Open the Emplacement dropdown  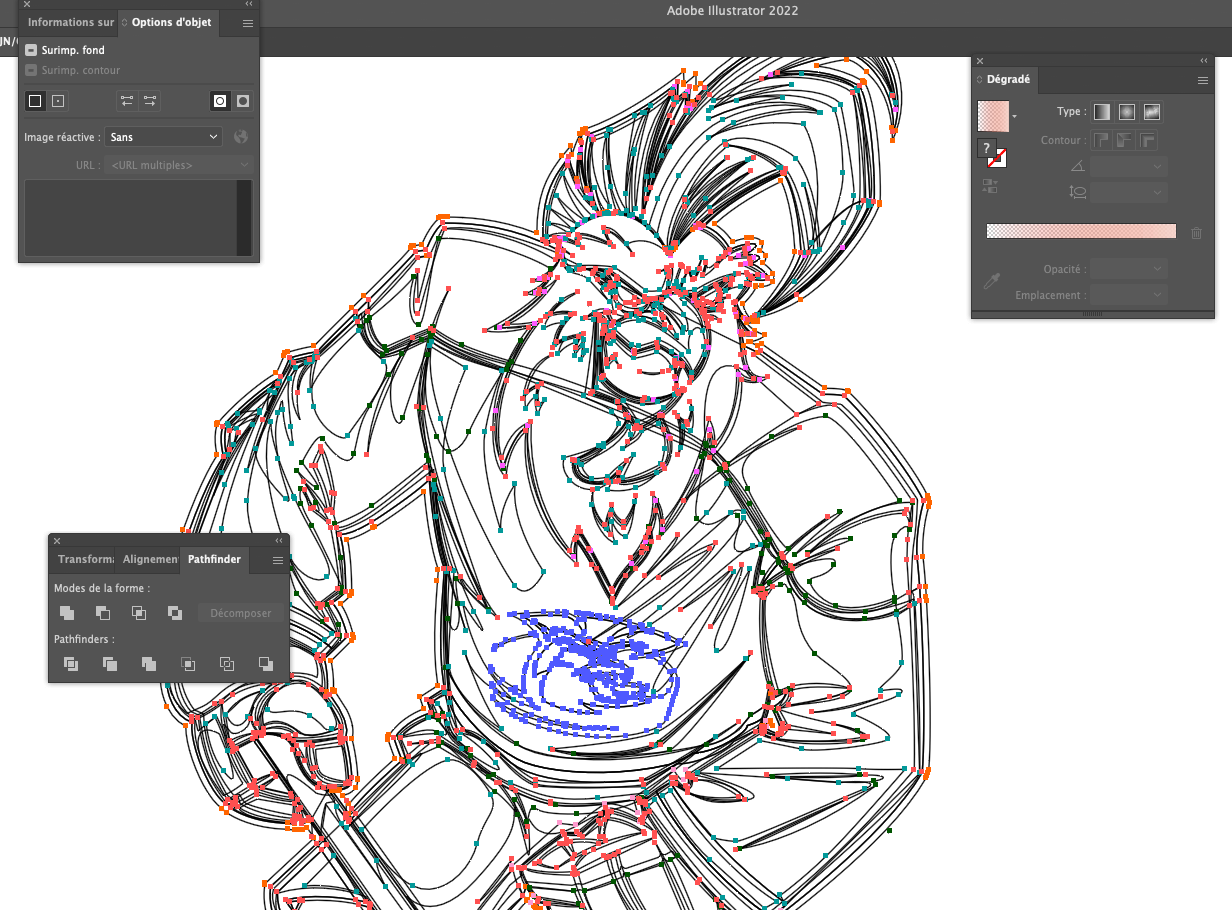coord(1129,295)
